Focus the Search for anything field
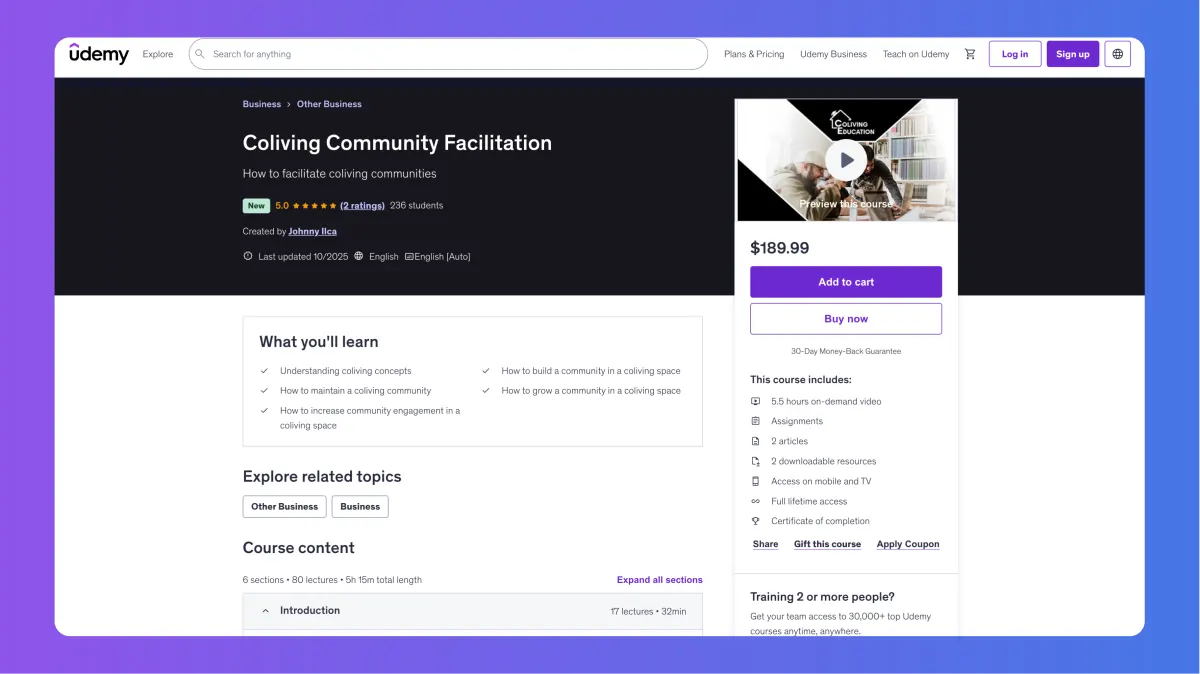This screenshot has height=674, width=1200. (448, 54)
